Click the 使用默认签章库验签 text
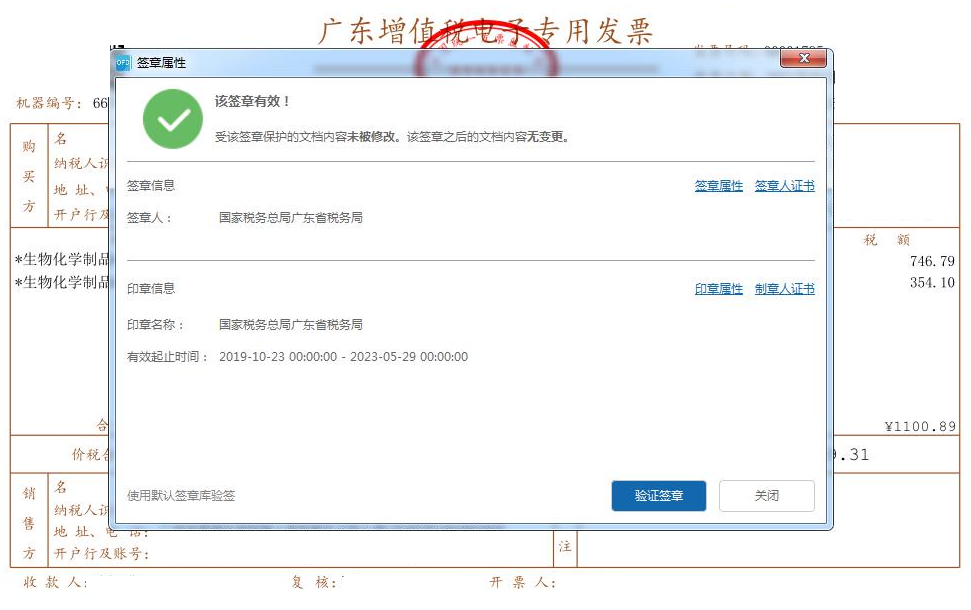Viewport: 971px width, 610px height. click(x=181, y=495)
